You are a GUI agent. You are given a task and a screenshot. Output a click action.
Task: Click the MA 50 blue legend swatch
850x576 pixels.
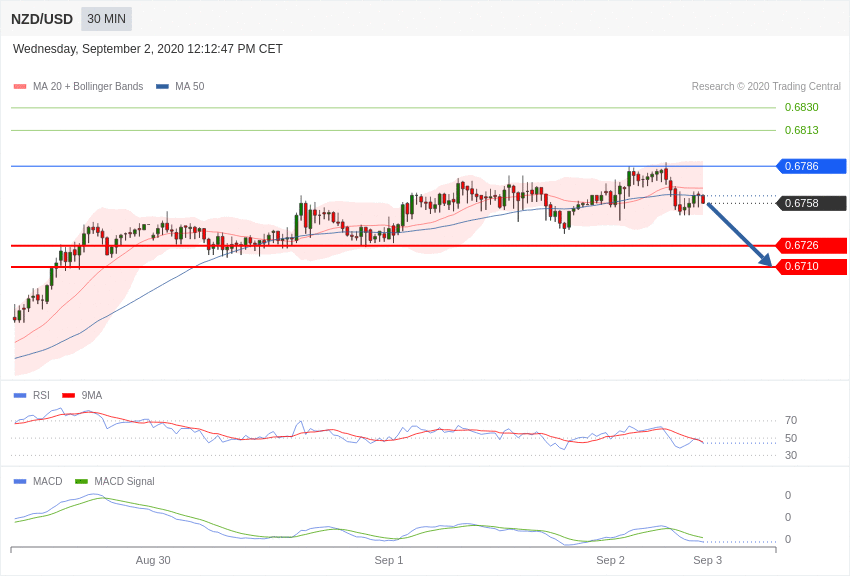tap(162, 86)
